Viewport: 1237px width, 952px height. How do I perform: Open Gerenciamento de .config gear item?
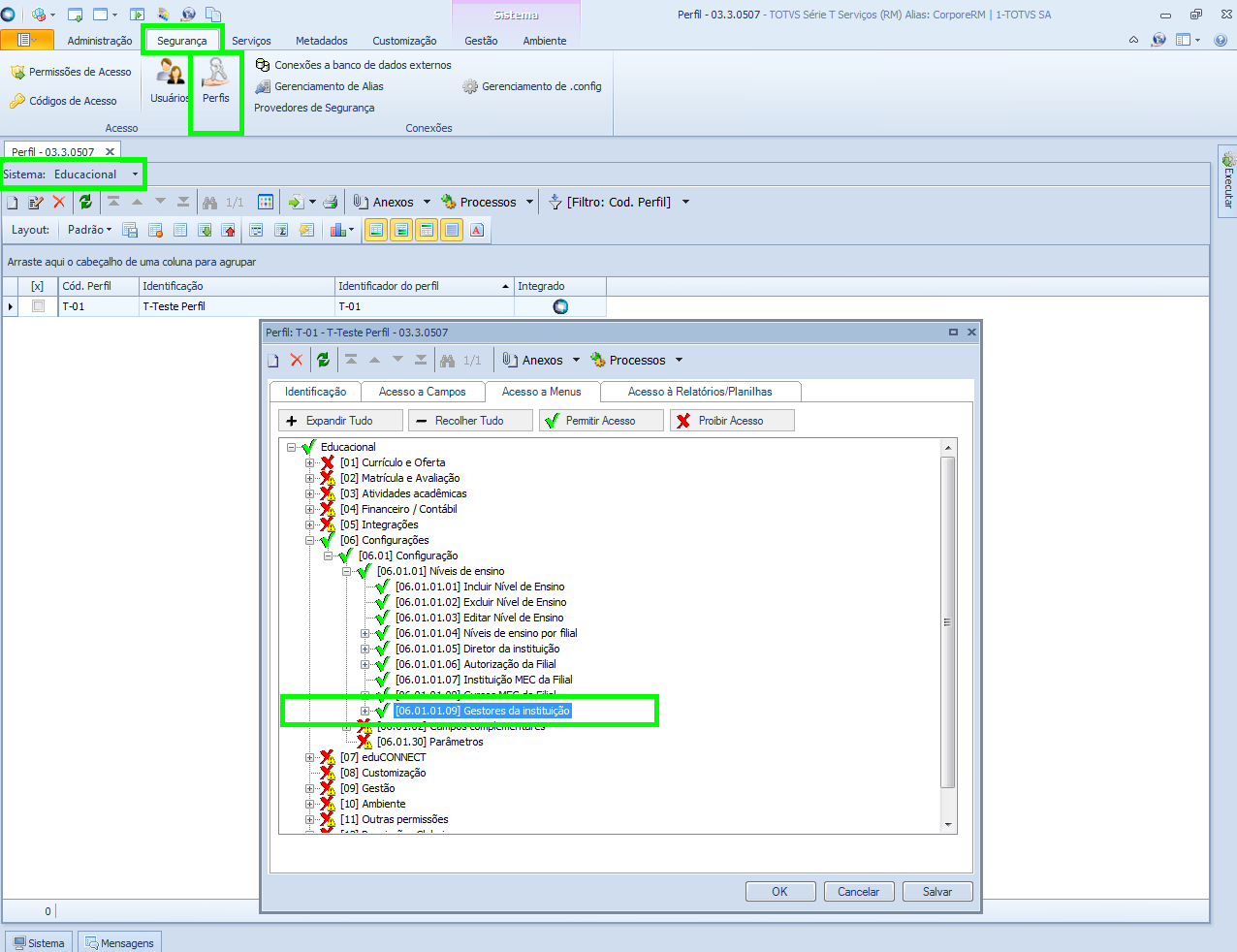532,86
